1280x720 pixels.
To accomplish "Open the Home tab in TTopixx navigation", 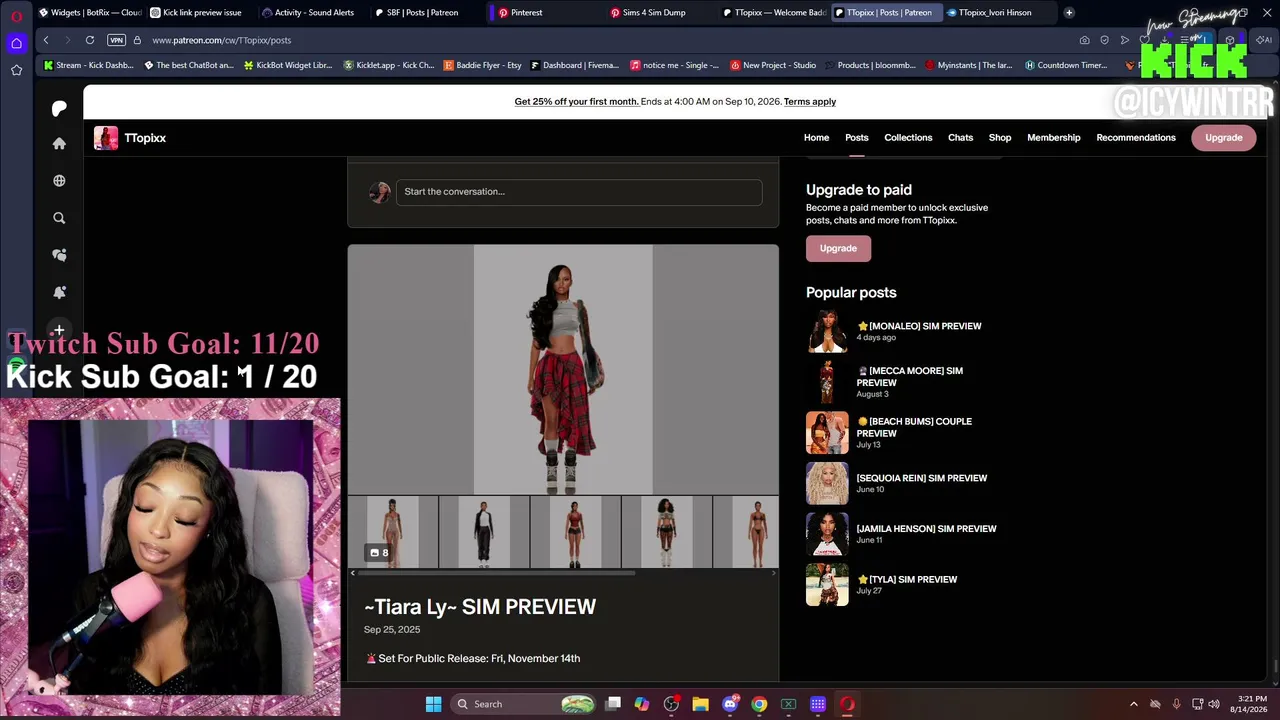I will pos(816,138).
